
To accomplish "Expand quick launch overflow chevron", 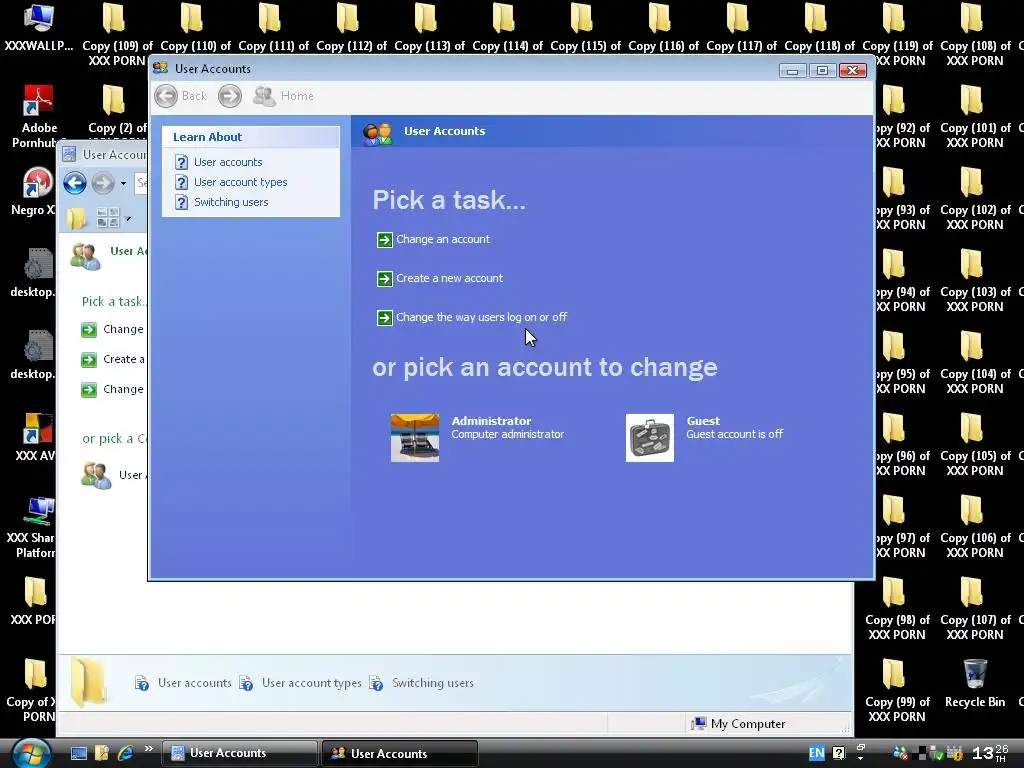I will [x=149, y=748].
